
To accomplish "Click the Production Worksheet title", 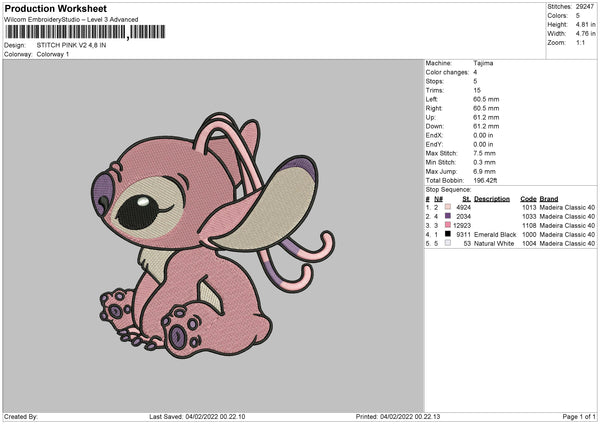I will tap(55, 8).
